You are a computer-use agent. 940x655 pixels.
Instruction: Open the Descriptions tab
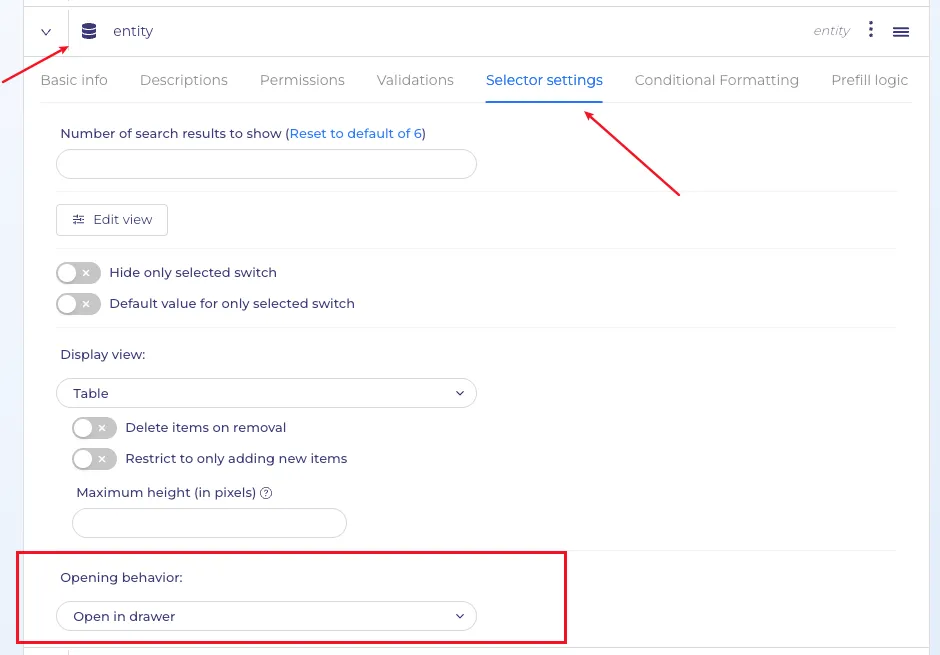184,80
